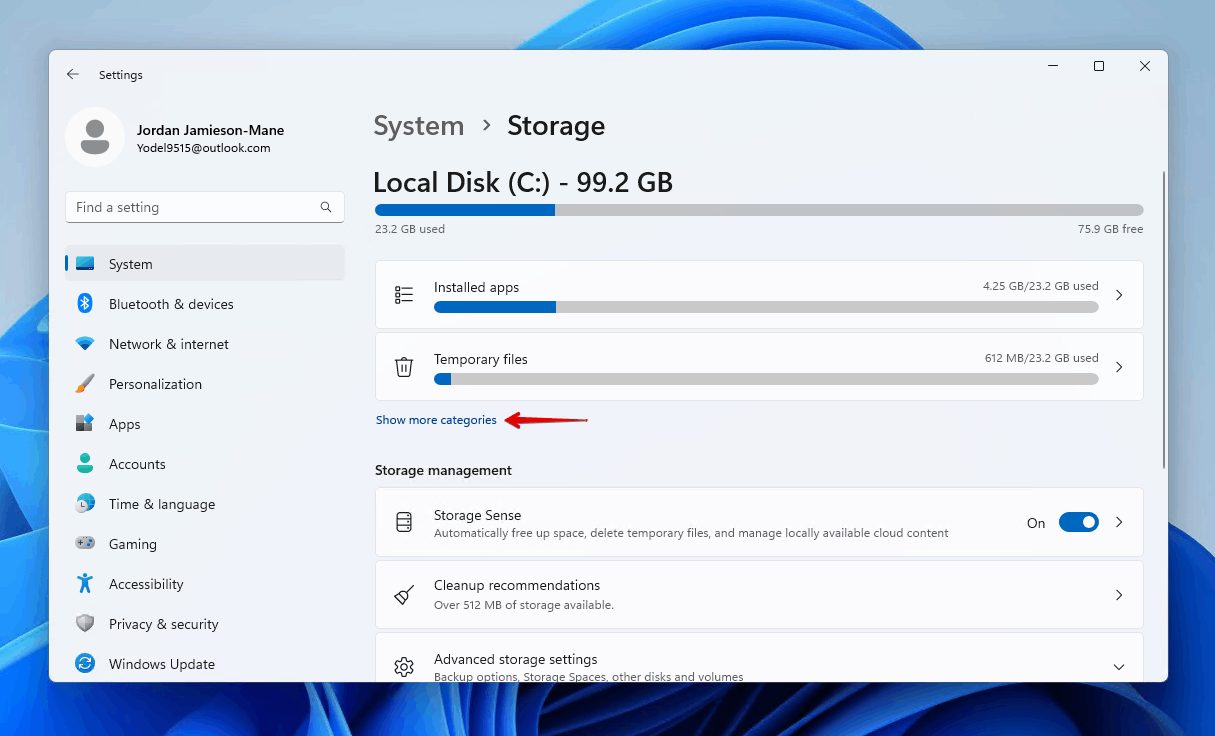1215x736 pixels.
Task: Click the Show more categories link
Action: (436, 420)
